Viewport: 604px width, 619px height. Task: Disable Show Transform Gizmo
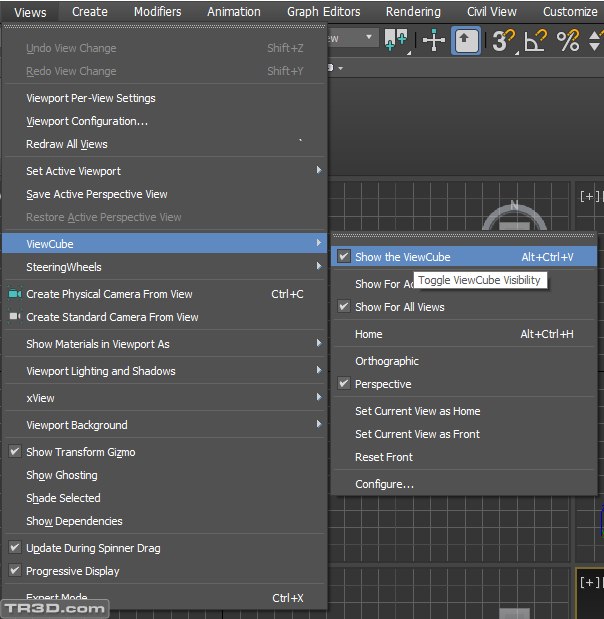pyautogui.click(x=80, y=452)
